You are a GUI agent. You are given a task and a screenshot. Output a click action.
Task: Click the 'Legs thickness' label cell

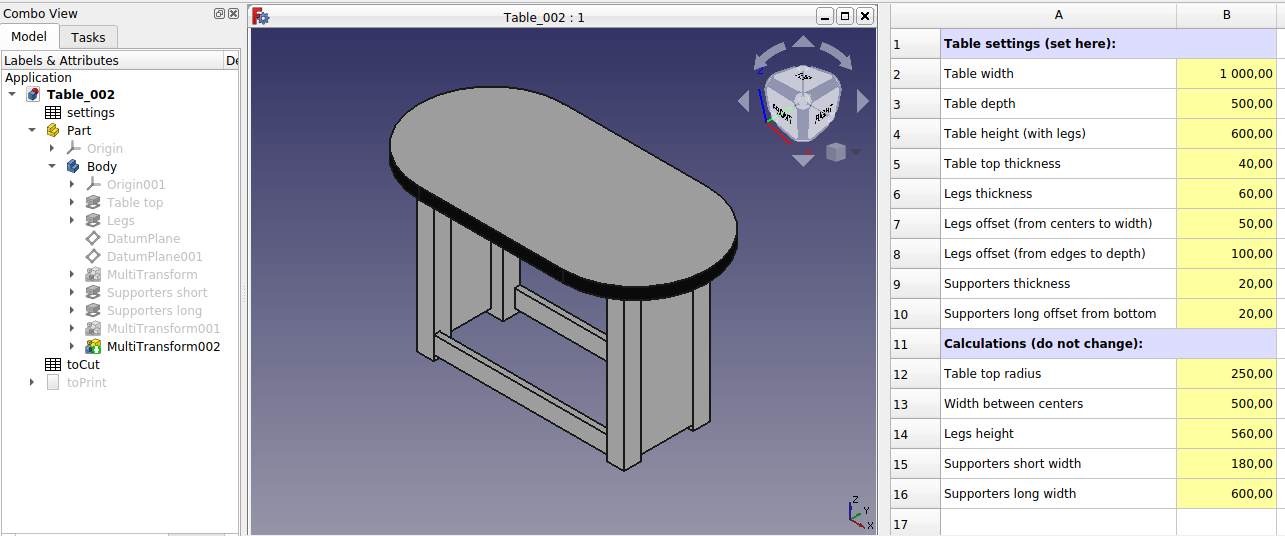[1058, 194]
